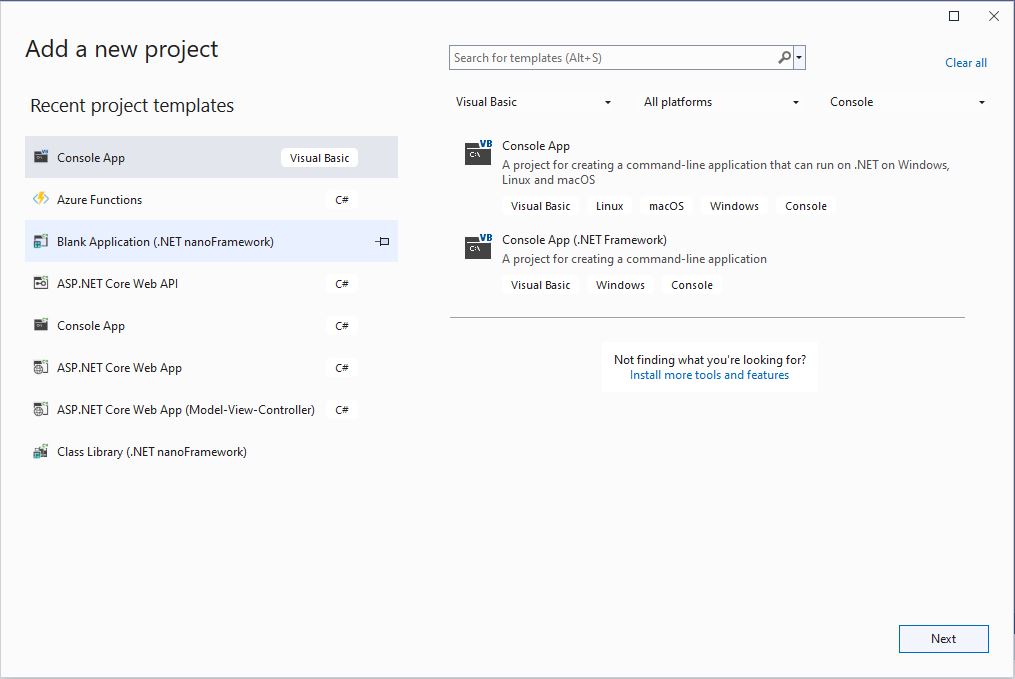This screenshot has width=1015, height=679.
Task: Click the ASP.NET Core Web API icon
Action: click(x=41, y=284)
